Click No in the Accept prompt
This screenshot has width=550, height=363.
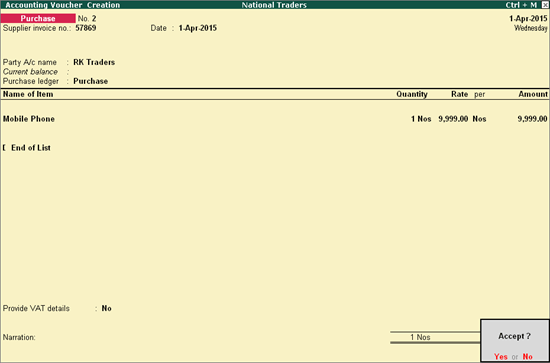528,356
